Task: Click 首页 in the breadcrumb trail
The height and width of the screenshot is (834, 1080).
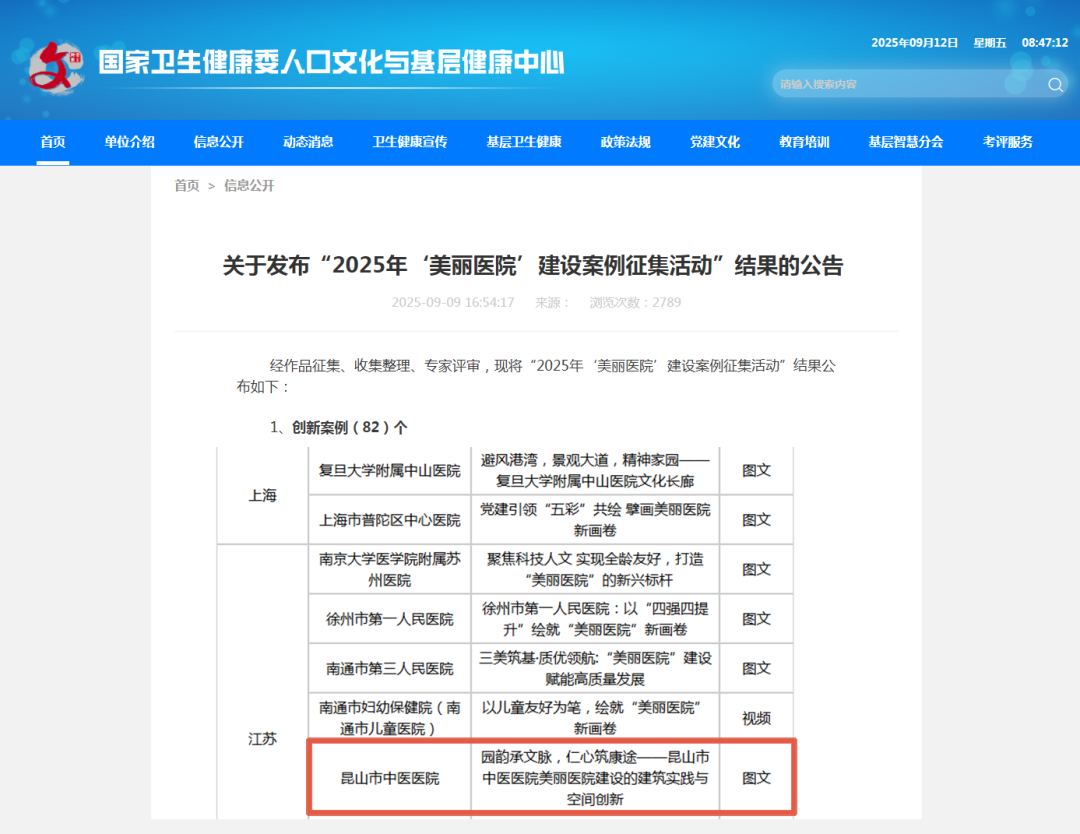Action: coord(187,186)
